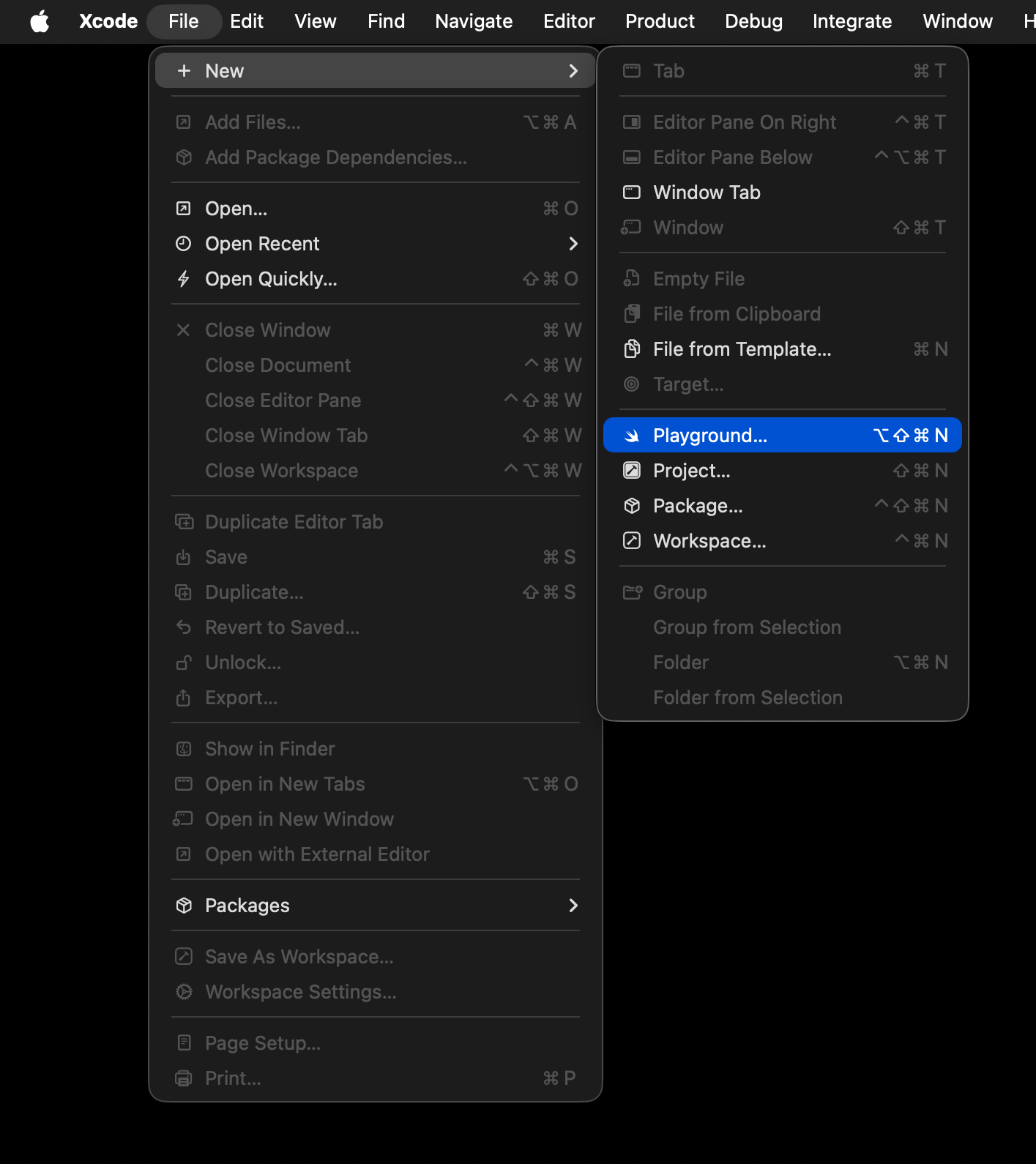Click the Packages cube icon in File menu
The image size is (1036, 1164).
[x=184, y=906]
